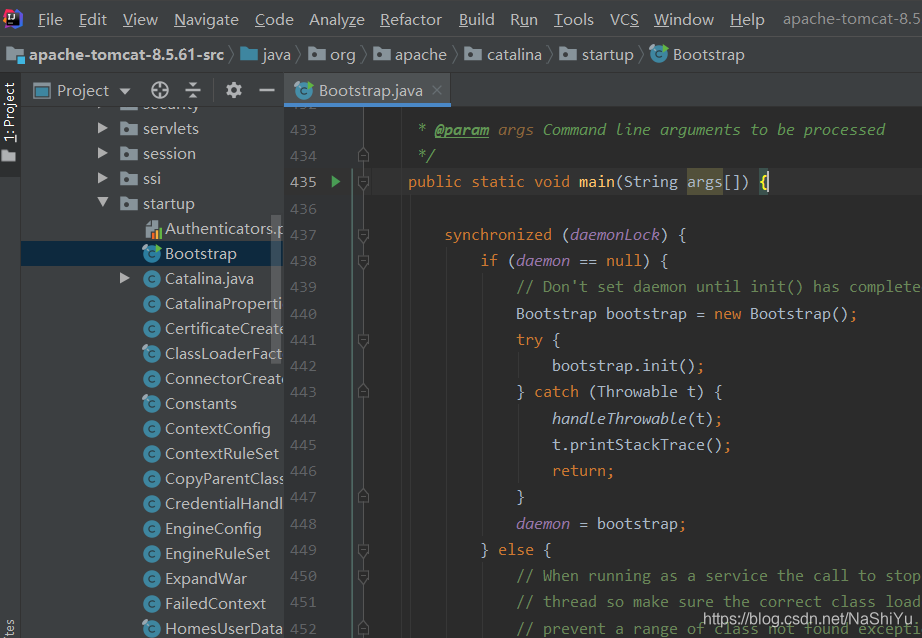The height and width of the screenshot is (638, 922).
Task: Click the locate/scroll from source target icon
Action: pyautogui.click(x=159, y=91)
